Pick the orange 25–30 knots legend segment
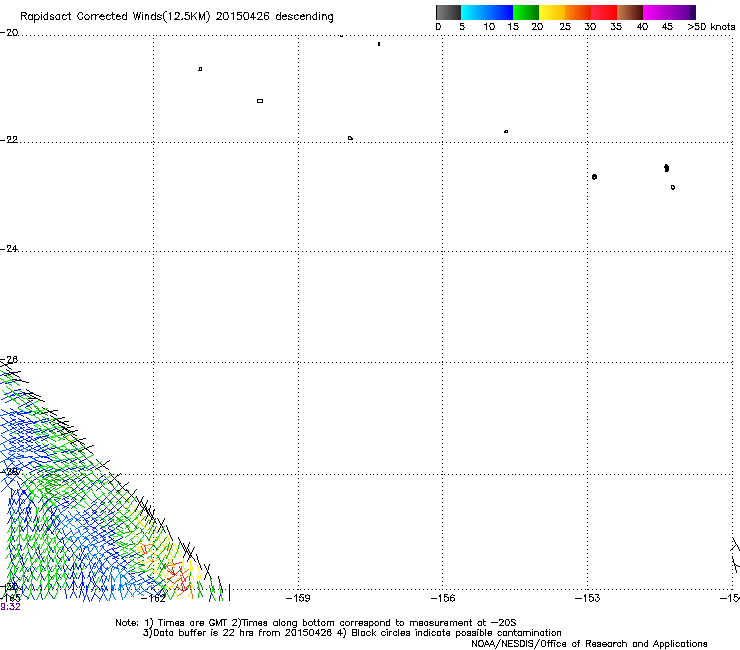The width and height of the screenshot is (740, 650). click(x=578, y=12)
